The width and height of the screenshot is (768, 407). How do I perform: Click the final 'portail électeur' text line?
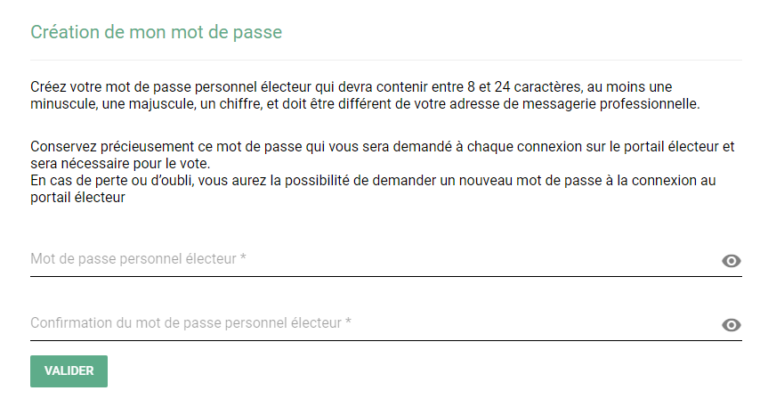click(x=78, y=198)
